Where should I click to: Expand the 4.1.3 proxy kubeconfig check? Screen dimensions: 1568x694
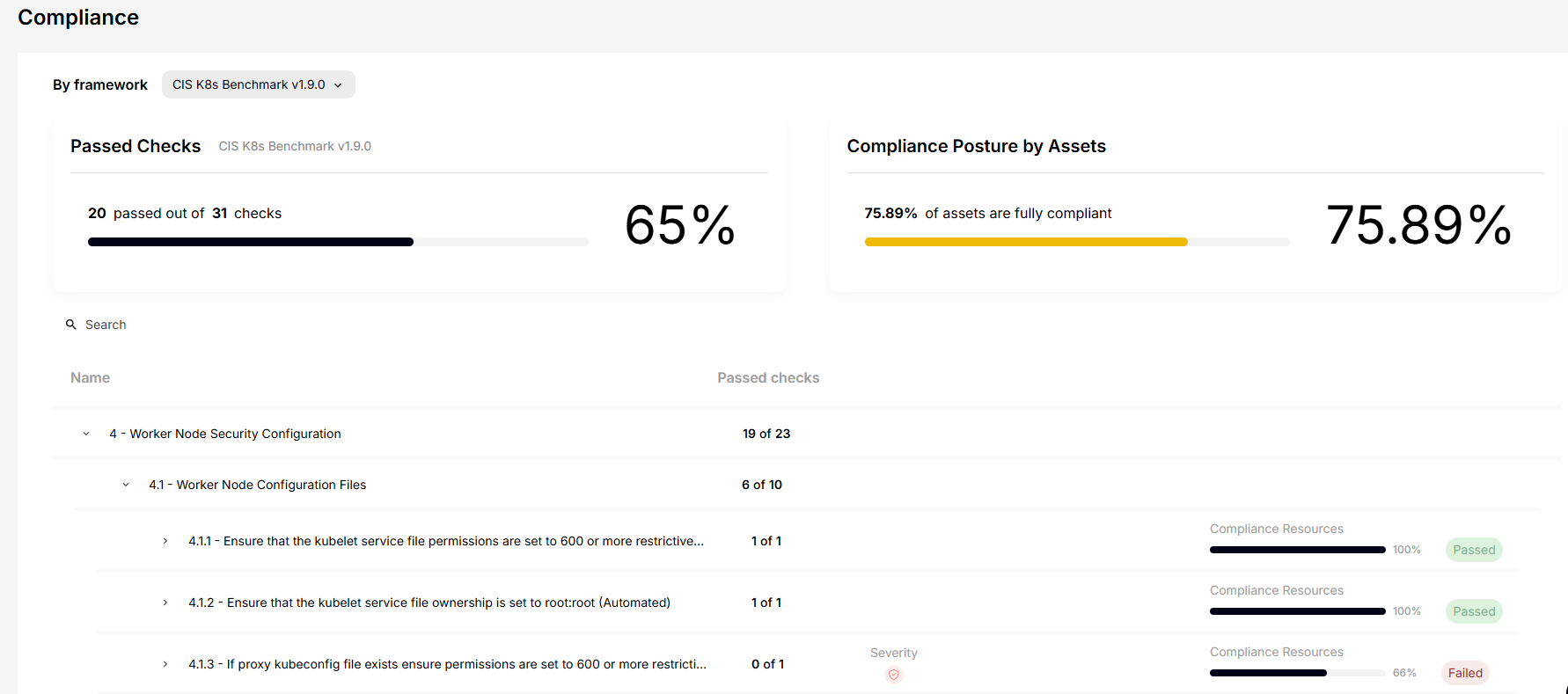pos(165,664)
